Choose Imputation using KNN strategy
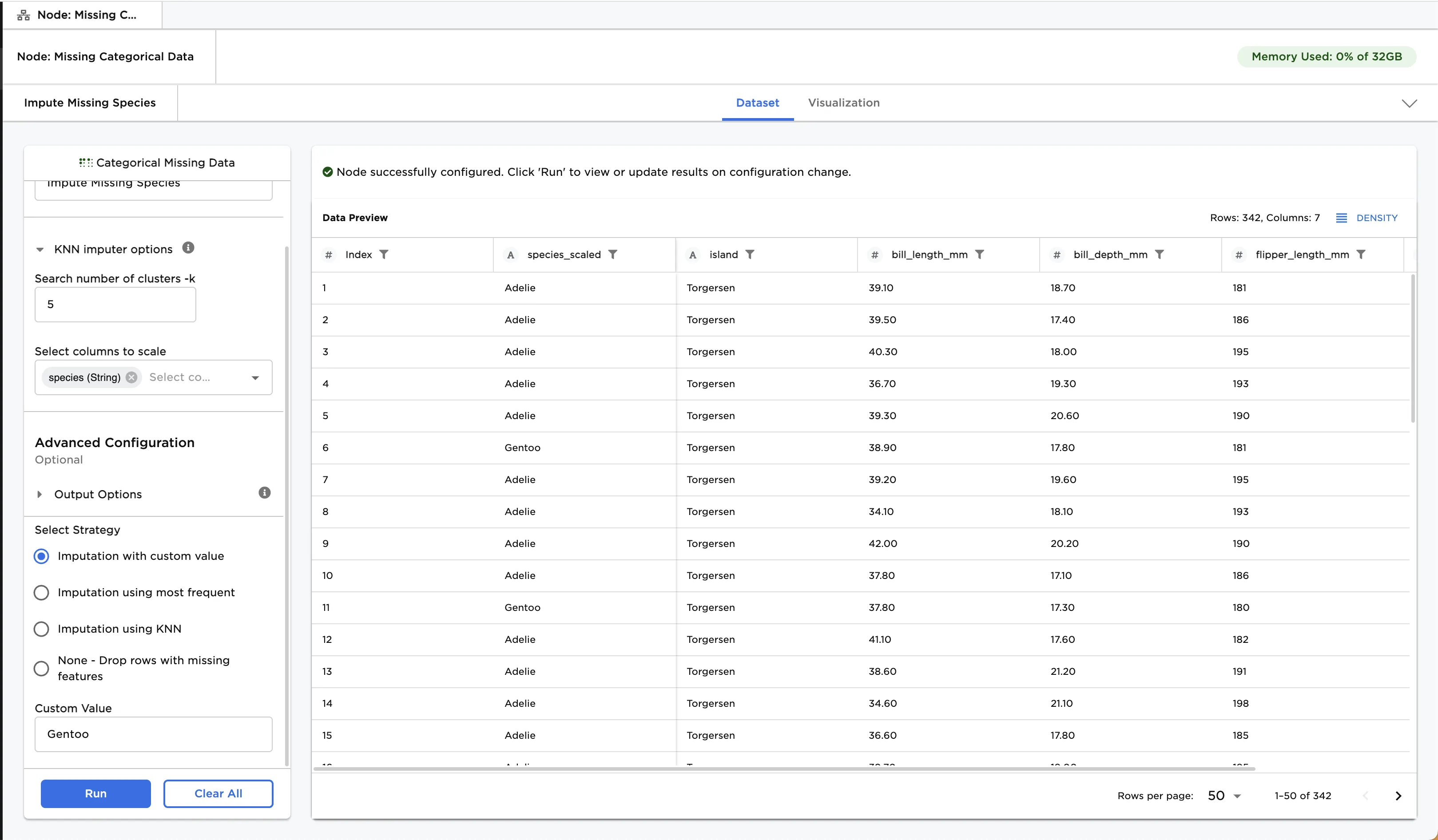The image size is (1438, 840). coord(41,629)
